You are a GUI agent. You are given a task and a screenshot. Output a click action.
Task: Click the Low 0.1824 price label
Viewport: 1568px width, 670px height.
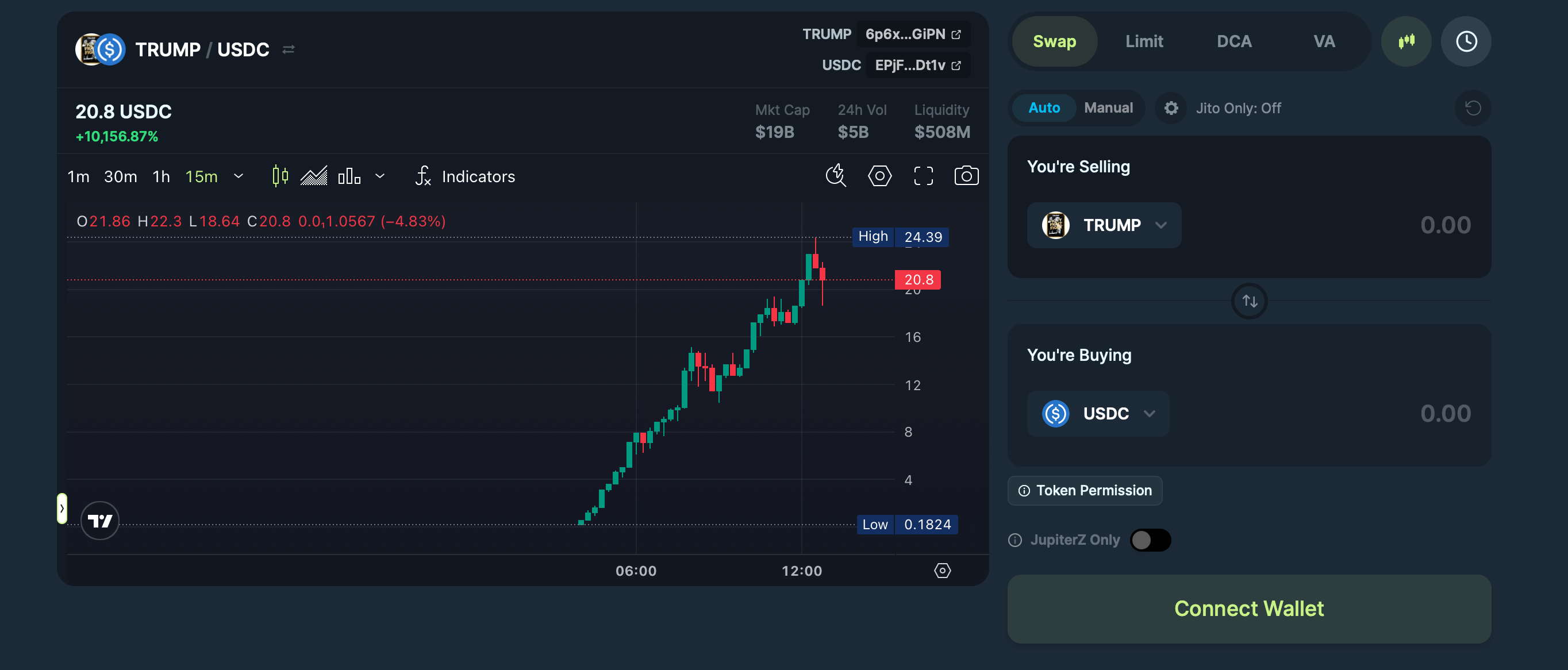[907, 525]
